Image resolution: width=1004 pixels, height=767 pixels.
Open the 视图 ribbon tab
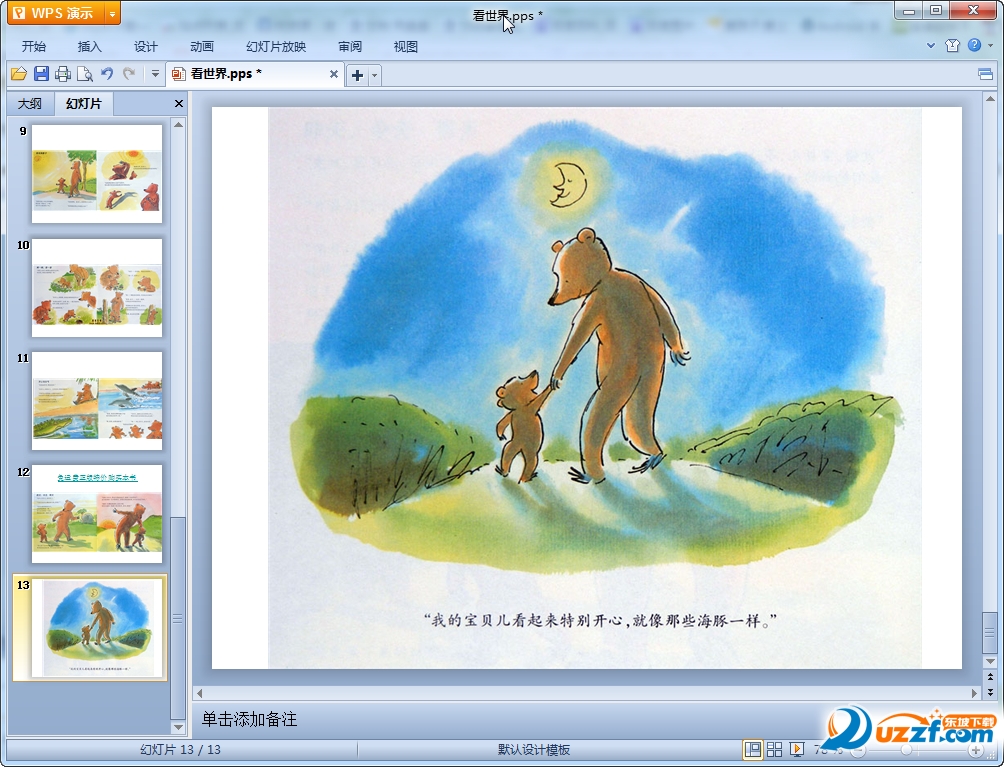point(406,47)
